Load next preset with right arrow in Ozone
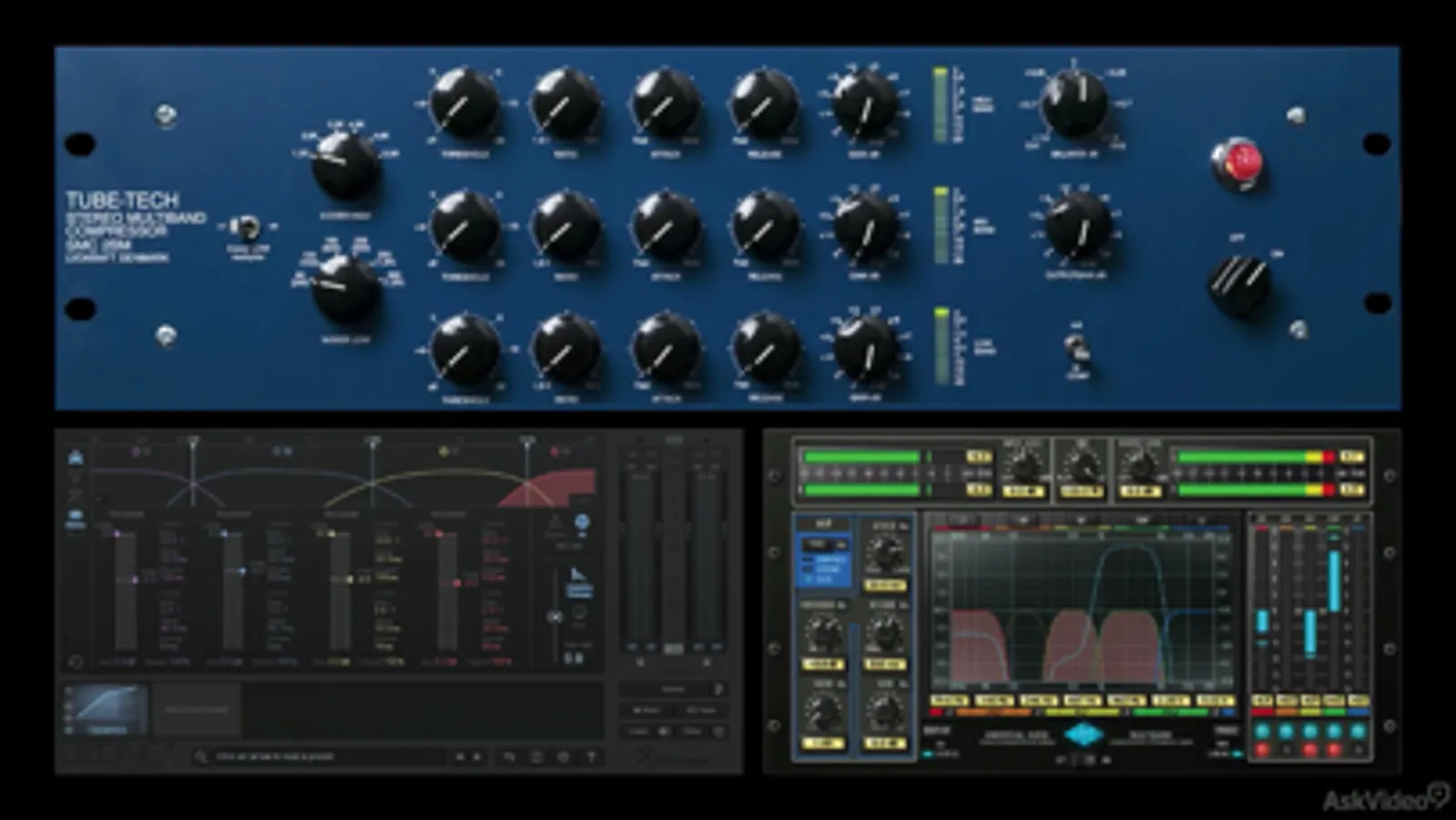This screenshot has width=1456, height=820. click(477, 757)
